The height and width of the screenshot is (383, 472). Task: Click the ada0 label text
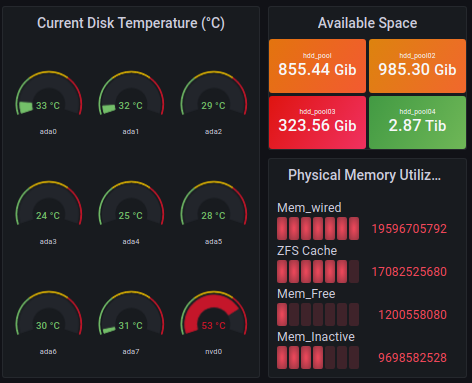click(x=48, y=132)
